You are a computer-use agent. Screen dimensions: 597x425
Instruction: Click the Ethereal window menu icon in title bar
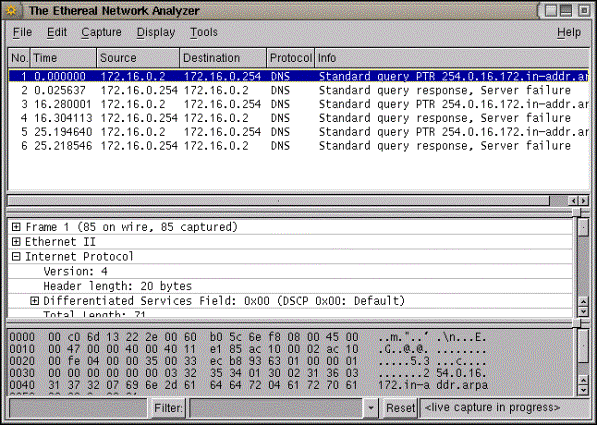tap(11, 10)
